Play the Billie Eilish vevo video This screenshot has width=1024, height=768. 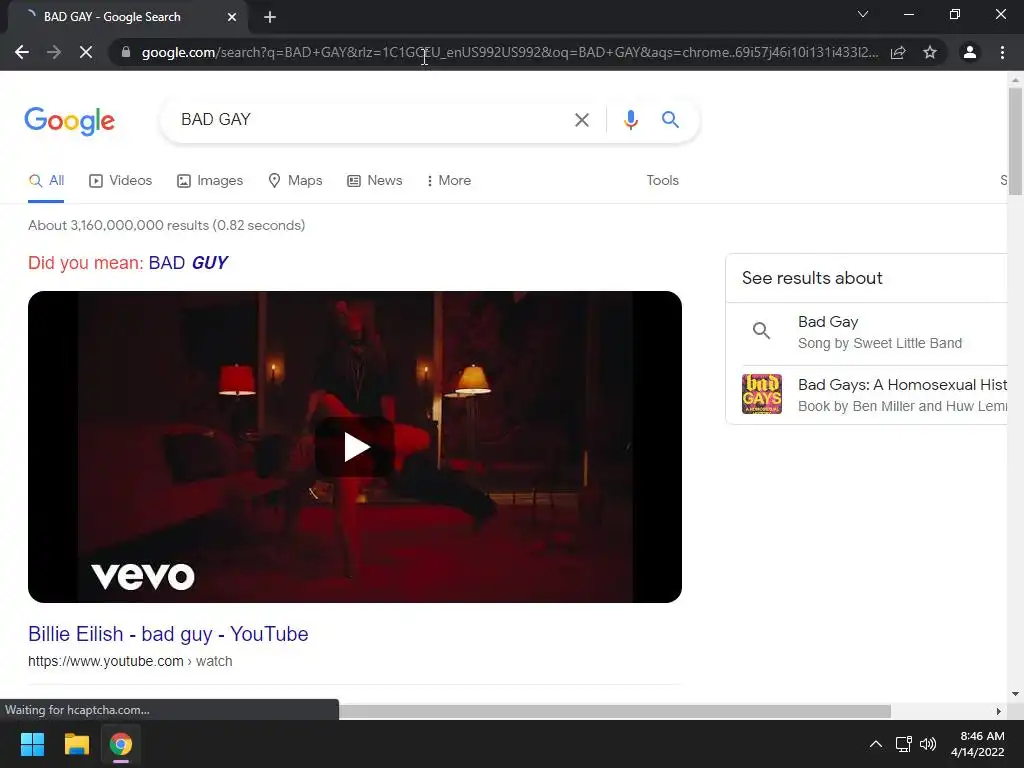(355, 447)
